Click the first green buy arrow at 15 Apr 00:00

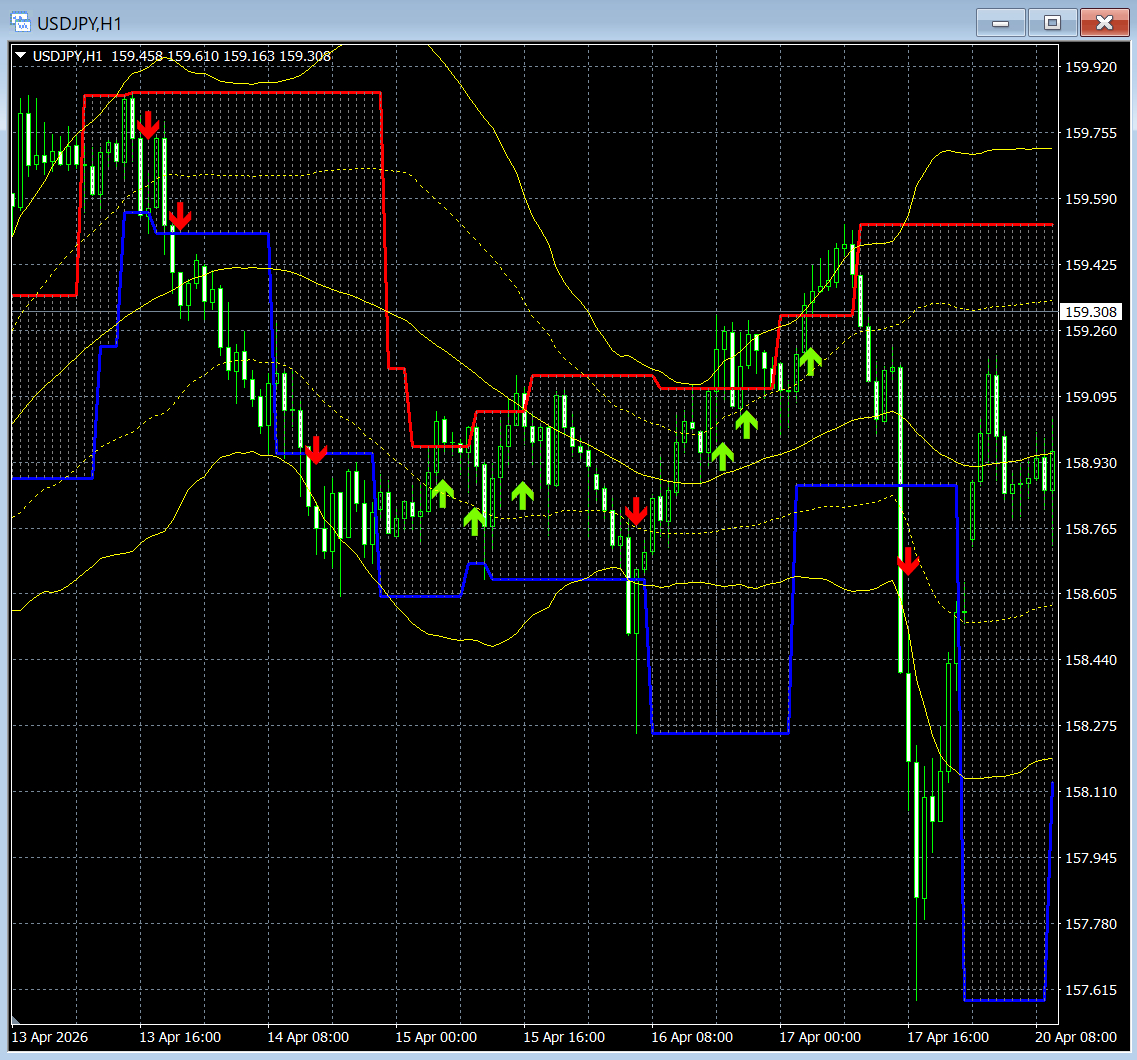coord(442,494)
